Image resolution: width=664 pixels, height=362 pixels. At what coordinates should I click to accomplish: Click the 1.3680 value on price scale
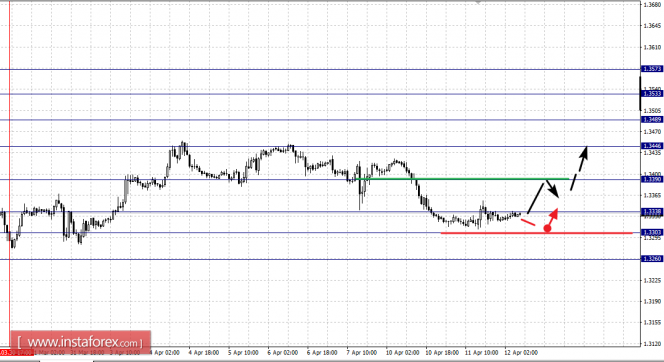(x=652, y=5)
